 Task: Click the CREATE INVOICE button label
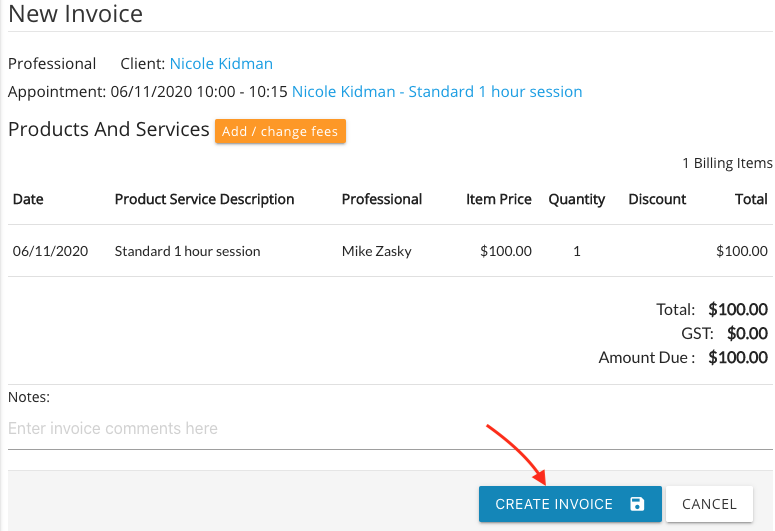pos(554,504)
